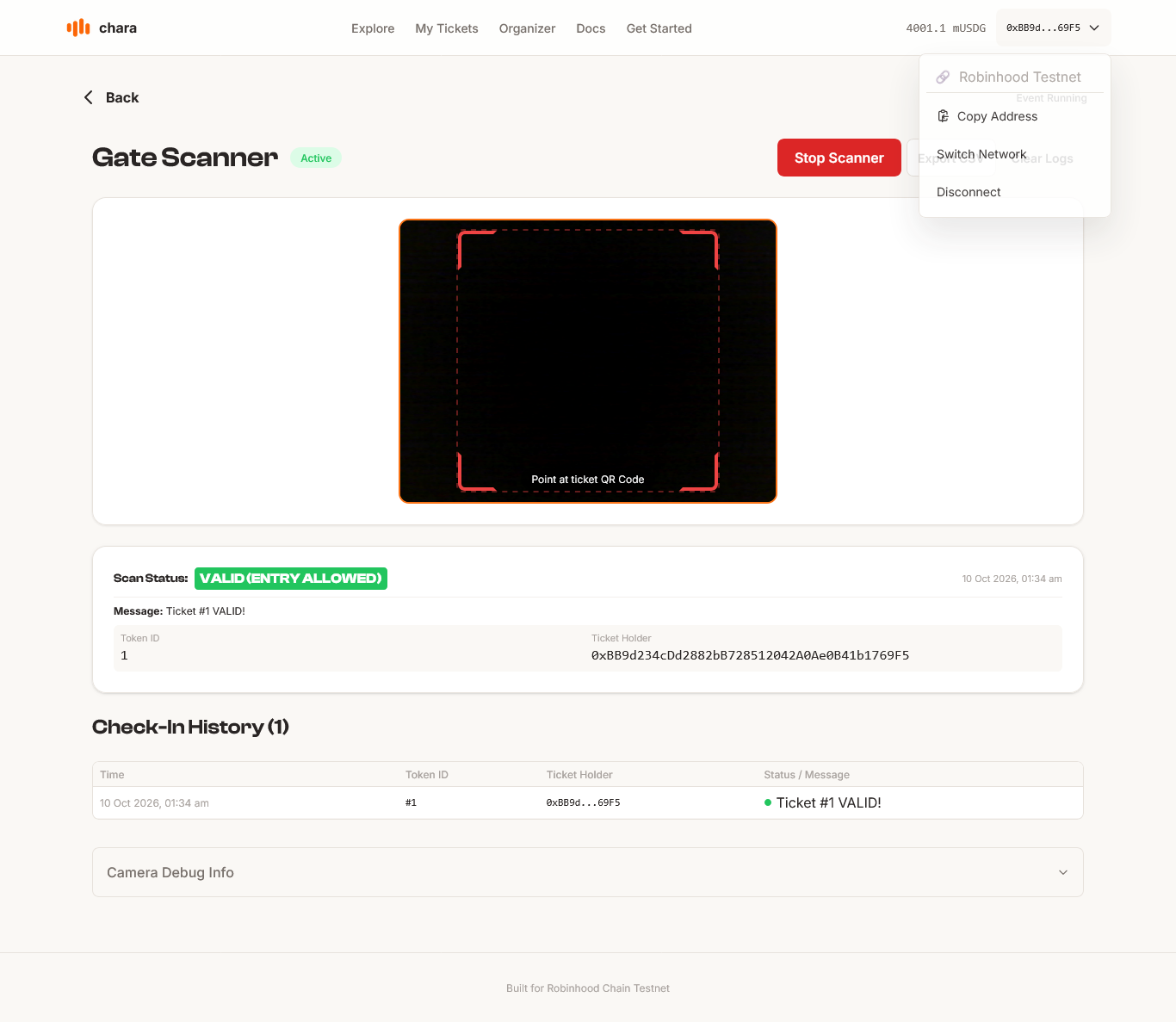The image size is (1176, 1022).
Task: Click the Back arrow icon
Action: tap(88, 97)
